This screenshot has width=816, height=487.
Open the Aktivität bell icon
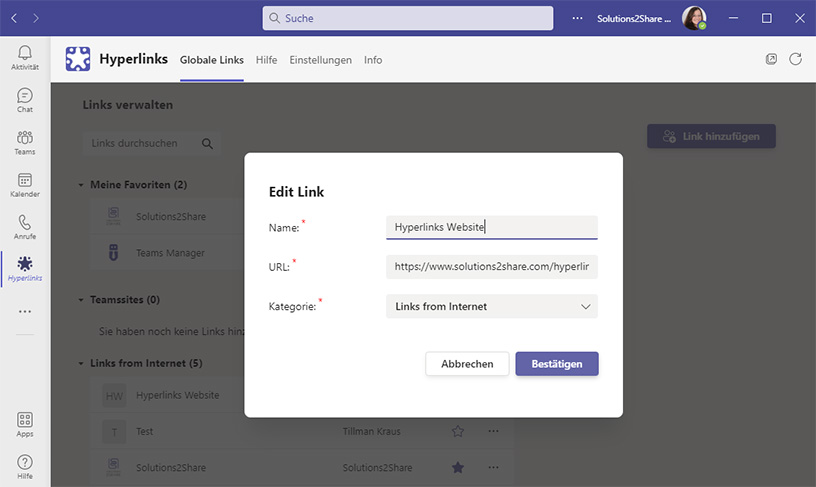pos(25,56)
